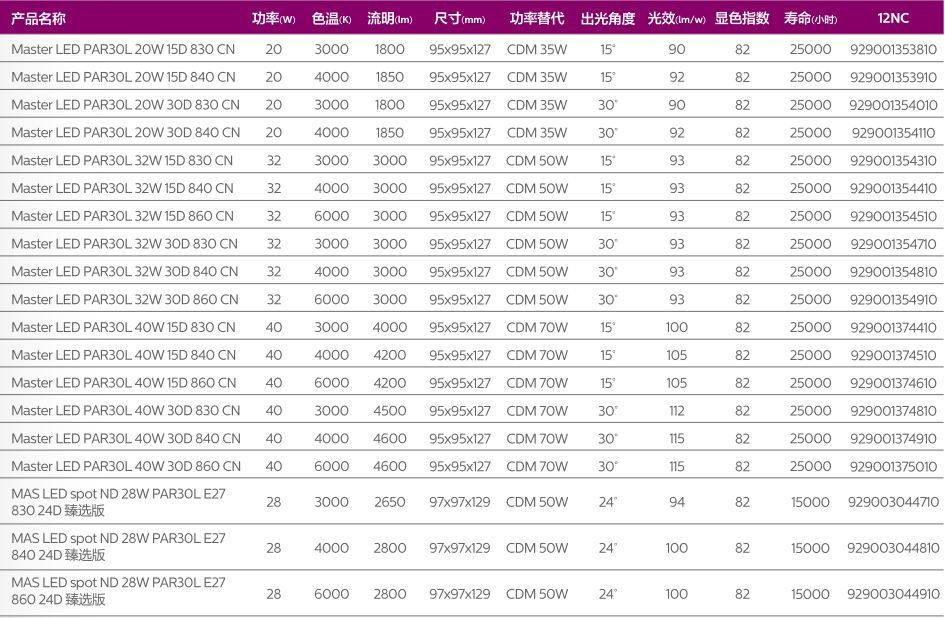The image size is (945, 618).
Task: Click the 12NC code 929001374810
Action: (x=893, y=411)
